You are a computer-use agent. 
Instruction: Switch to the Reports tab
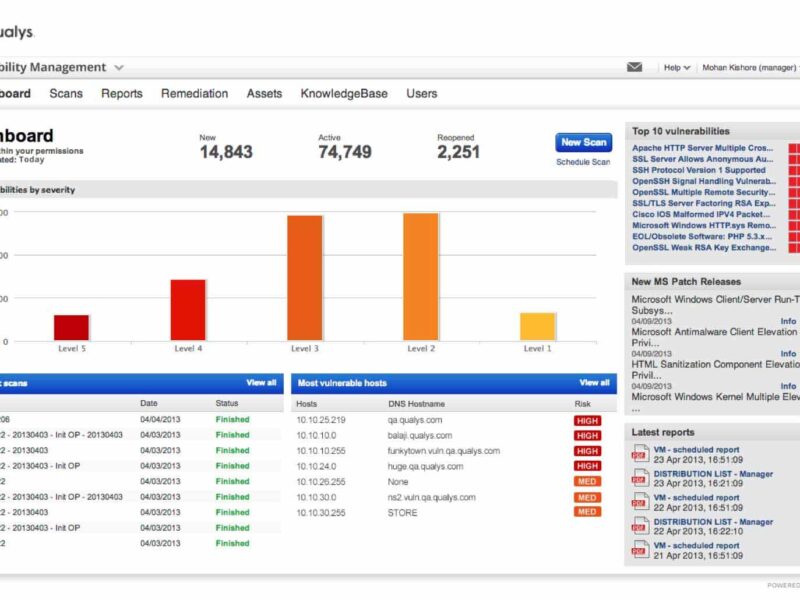121,93
